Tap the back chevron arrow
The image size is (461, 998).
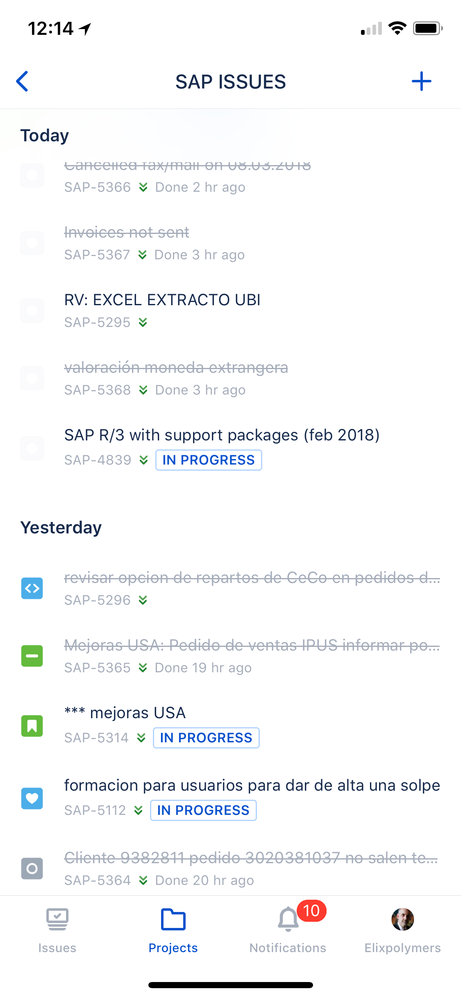pos(22,81)
